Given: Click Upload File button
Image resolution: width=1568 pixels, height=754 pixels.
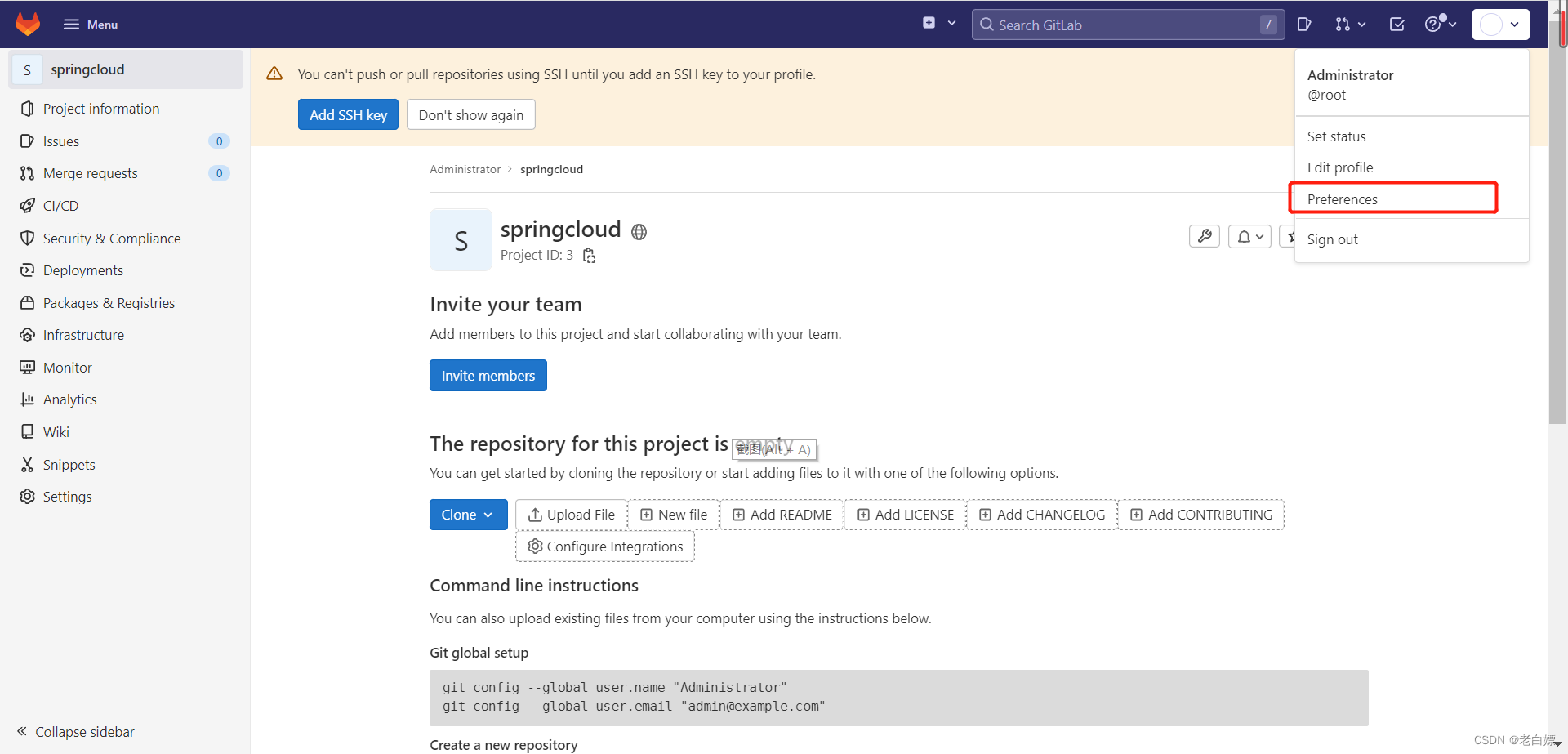Looking at the screenshot, I should point(571,515).
